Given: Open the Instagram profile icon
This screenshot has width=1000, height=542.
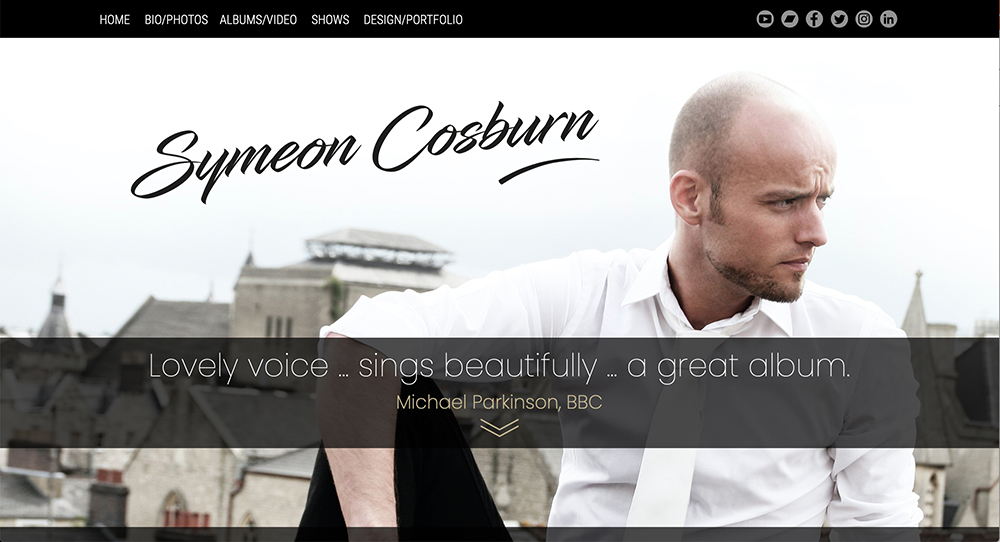Looking at the screenshot, I should pos(864,19).
